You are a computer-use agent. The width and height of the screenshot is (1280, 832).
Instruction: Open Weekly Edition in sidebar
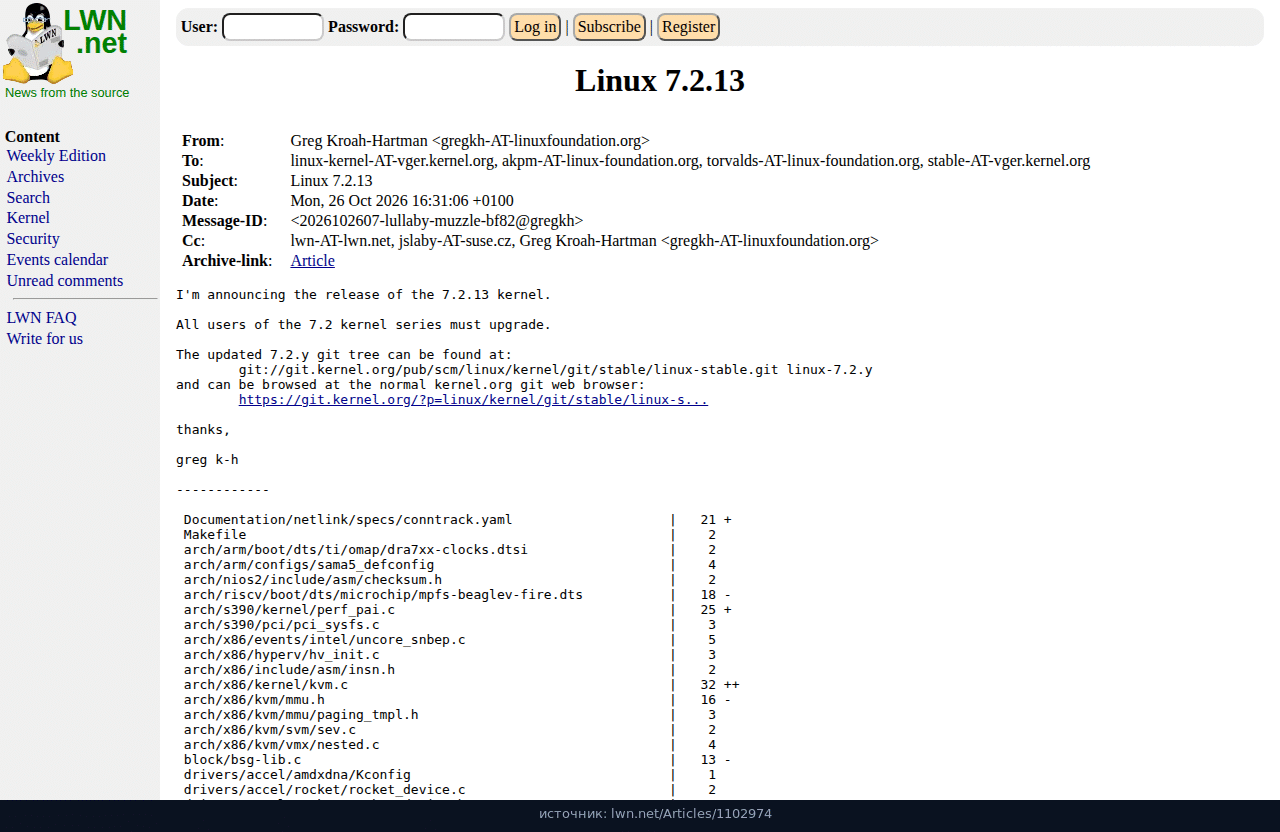pos(56,156)
